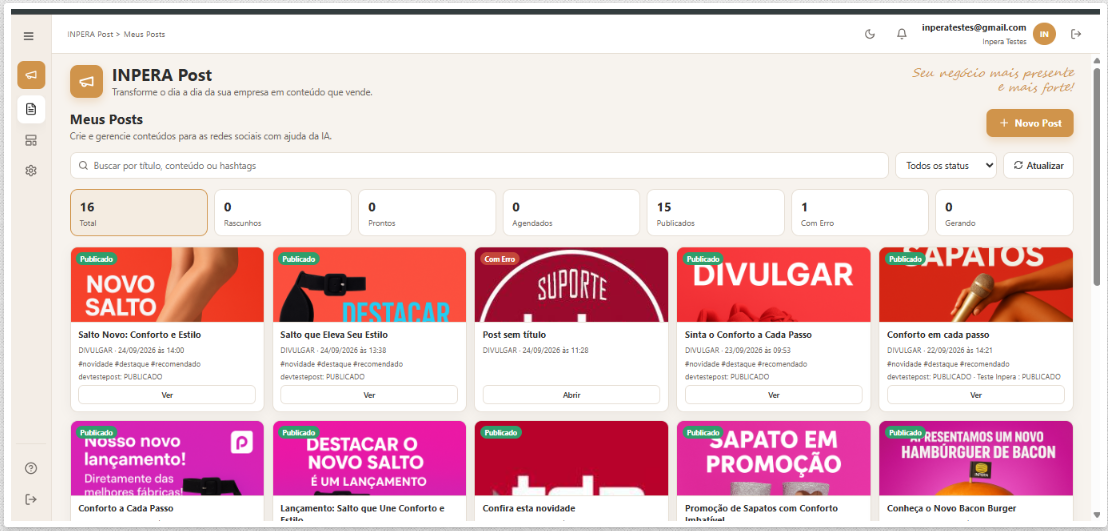The height and width of the screenshot is (531, 1108).
Task: Open the hamburger menu icon
Action: [x=28, y=35]
